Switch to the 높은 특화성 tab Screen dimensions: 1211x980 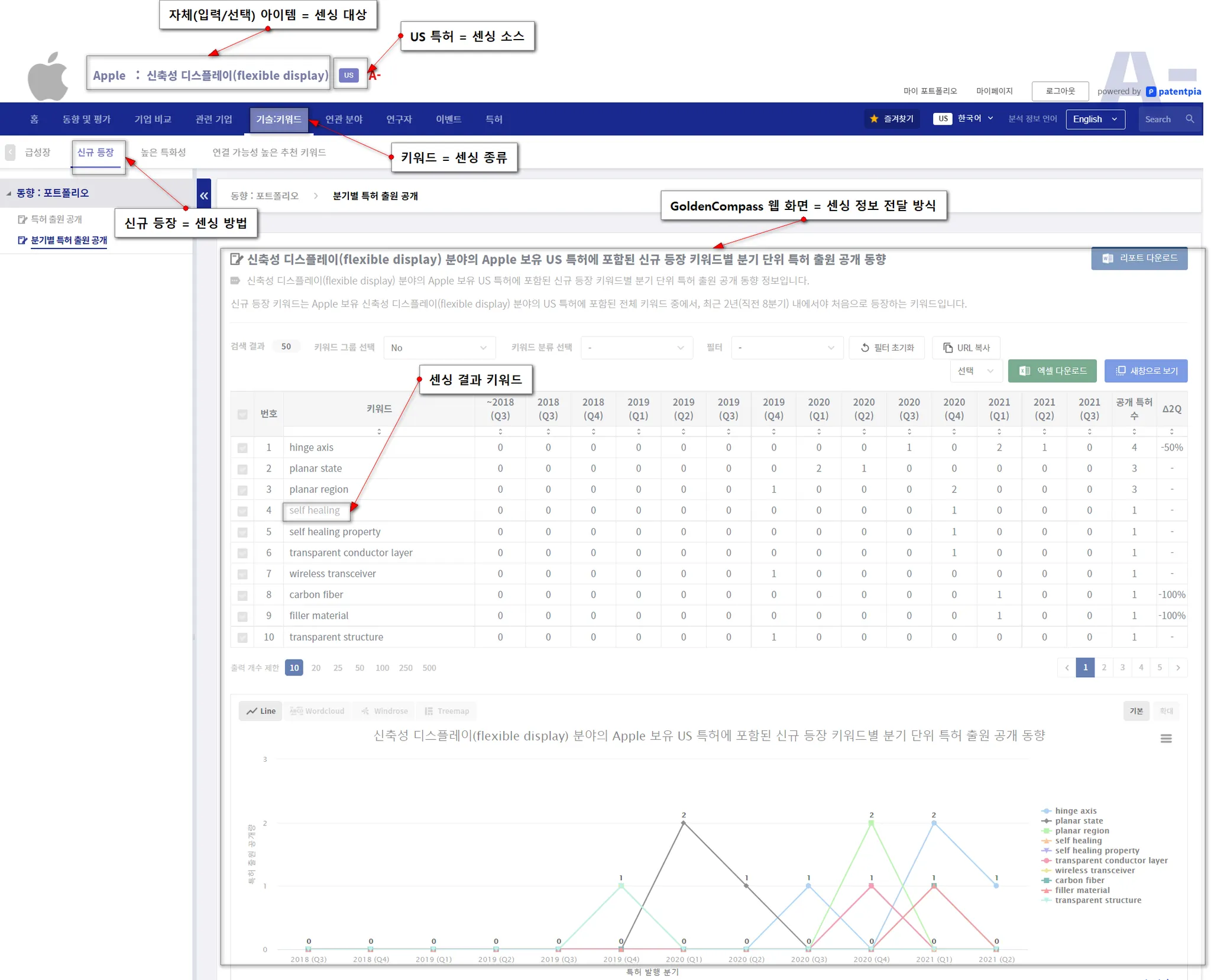click(x=163, y=153)
